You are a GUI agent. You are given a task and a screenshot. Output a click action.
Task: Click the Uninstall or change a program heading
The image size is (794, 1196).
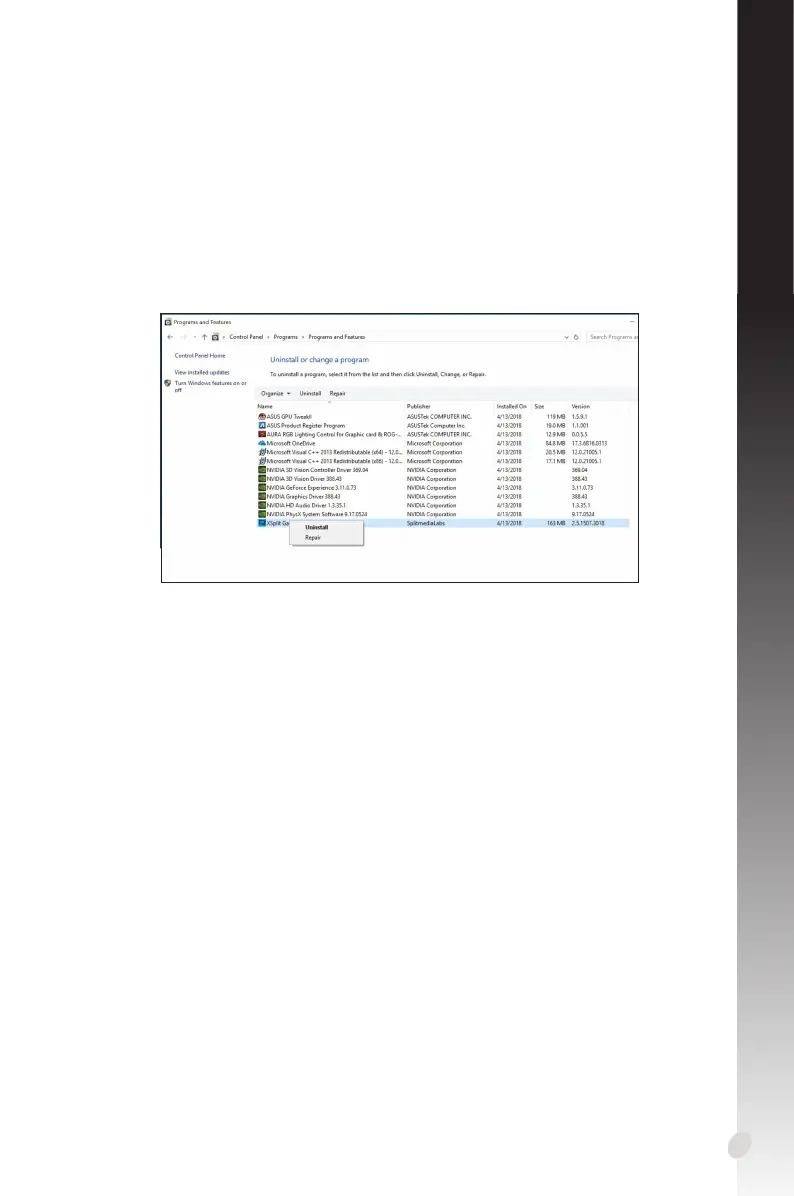pyautogui.click(x=320, y=359)
